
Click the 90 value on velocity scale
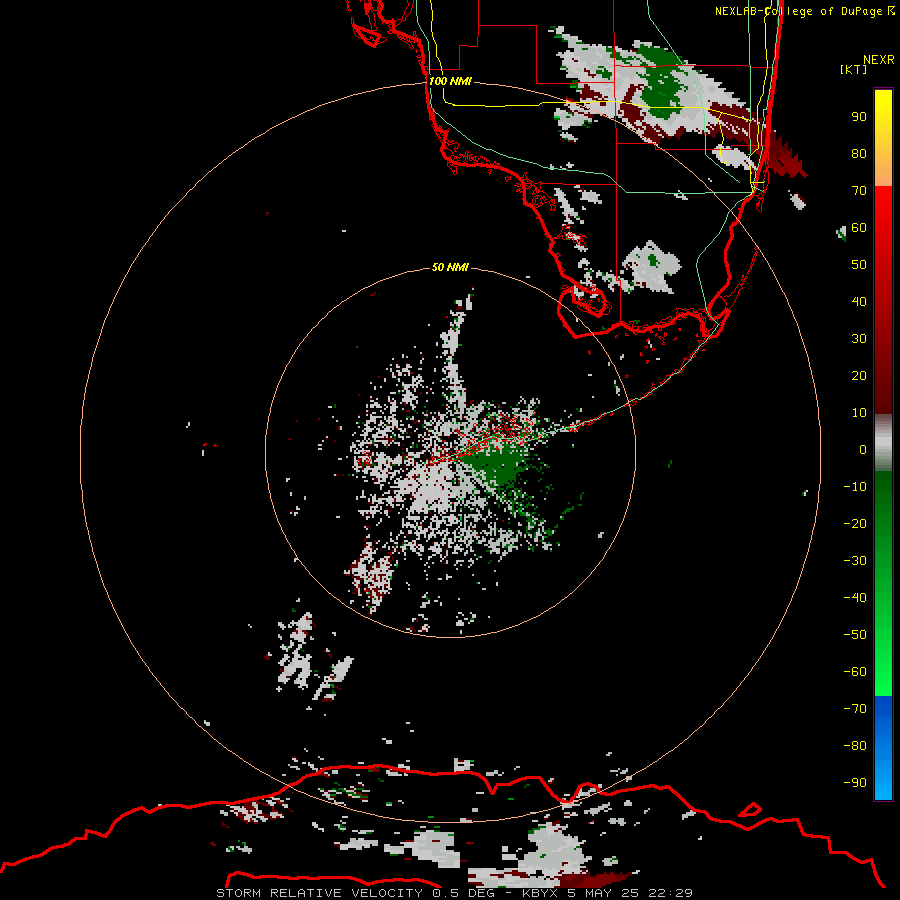[859, 117]
